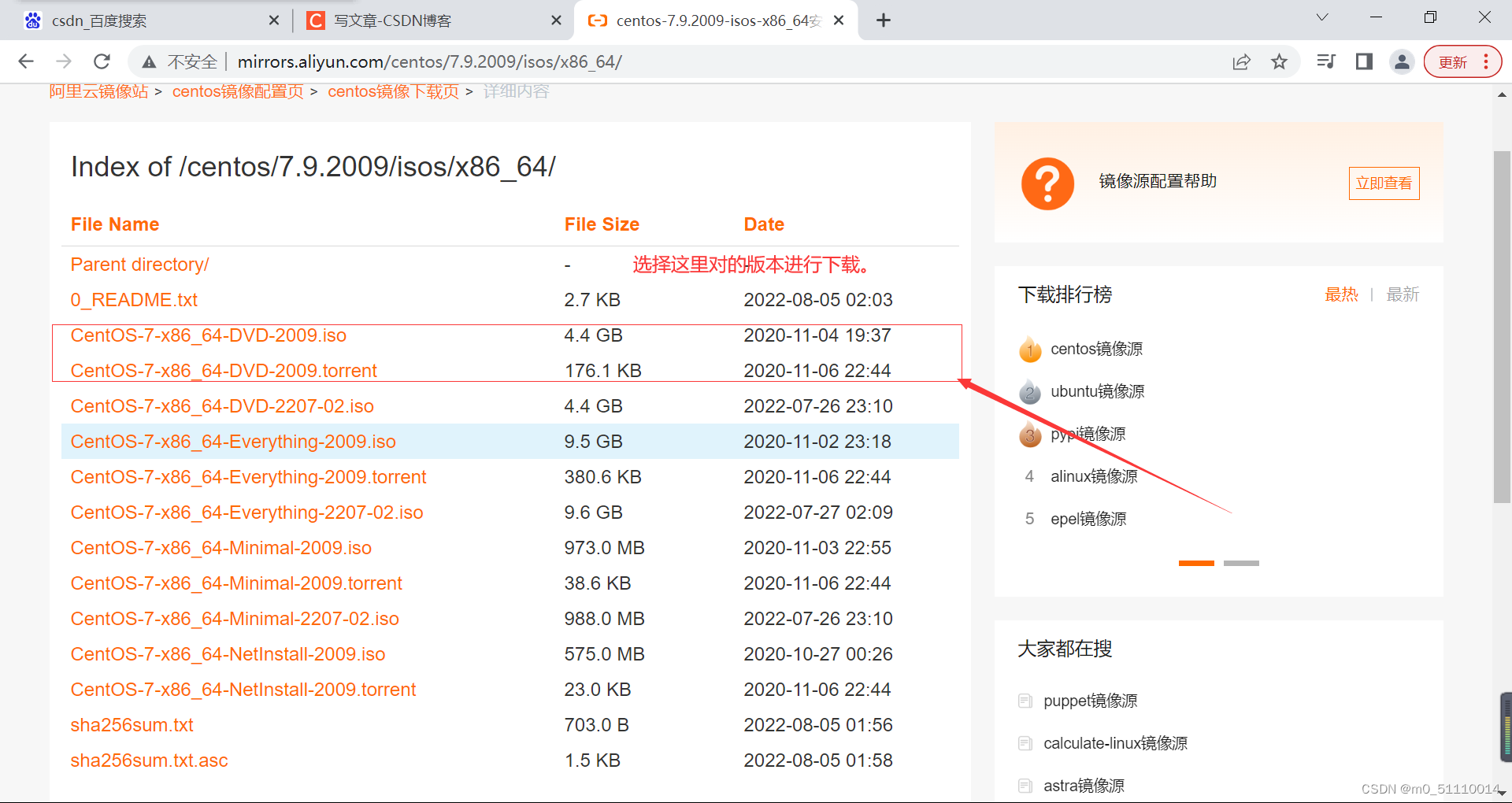Viewport: 1512px width, 803px height.
Task: Go forward with the browser arrow
Action: (64, 61)
